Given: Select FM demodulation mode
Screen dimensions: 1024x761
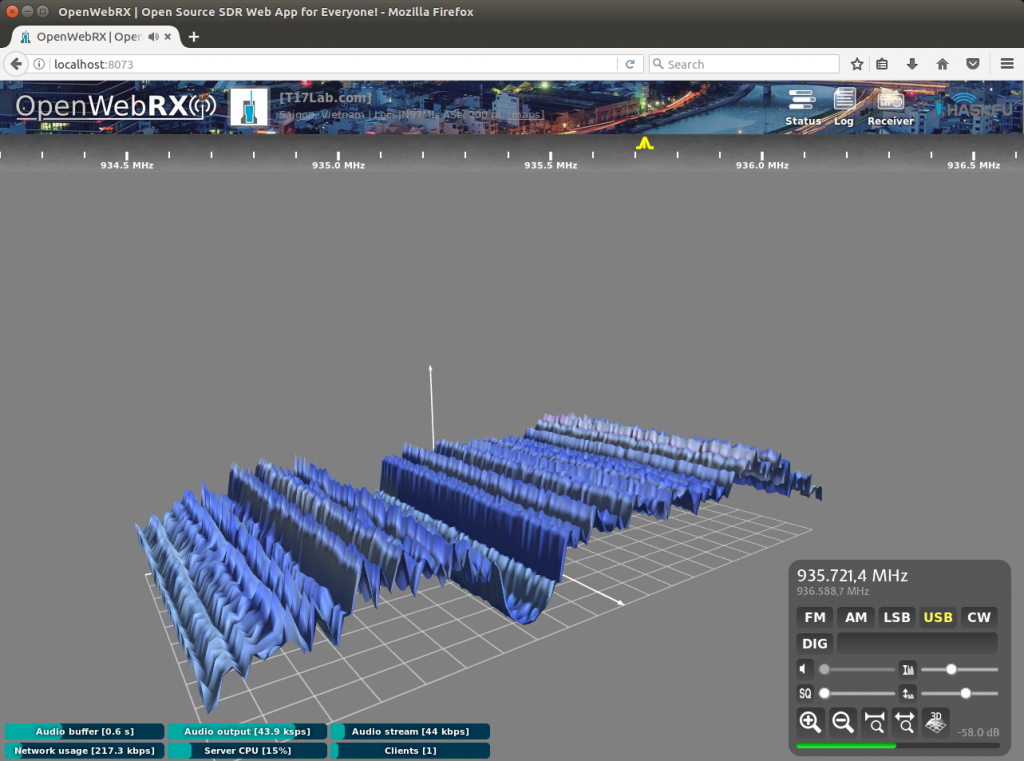Looking at the screenshot, I should pos(815,617).
